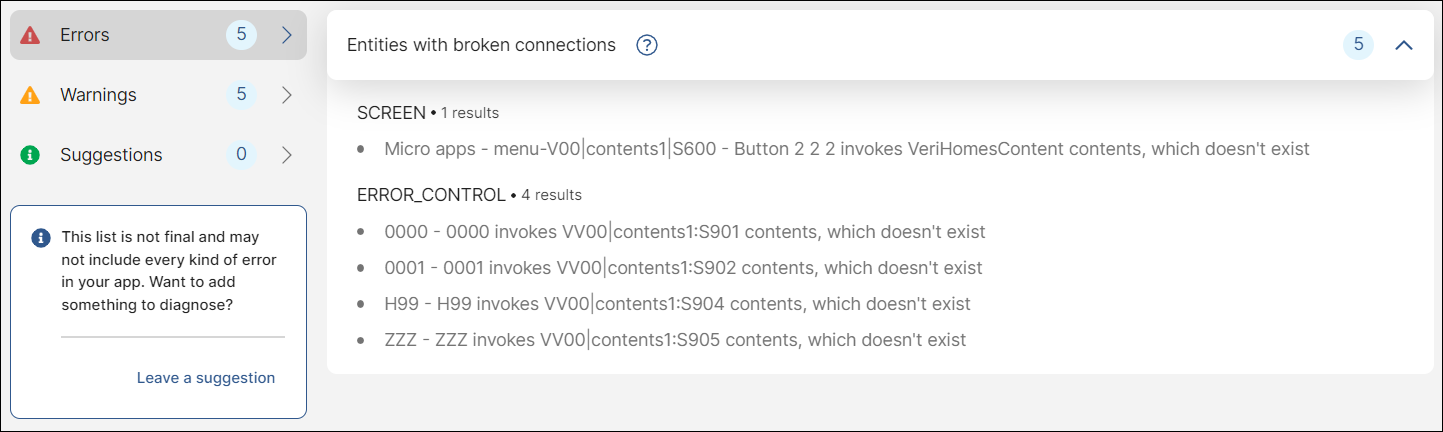Click the broken connections count badge
The height and width of the screenshot is (432, 1443).
click(1358, 45)
